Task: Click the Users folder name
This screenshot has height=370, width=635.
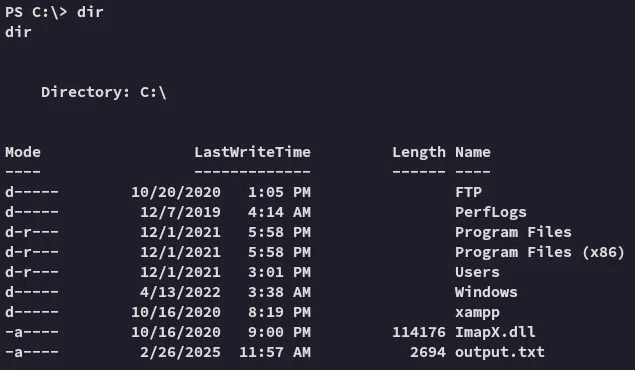Action: pos(477,272)
